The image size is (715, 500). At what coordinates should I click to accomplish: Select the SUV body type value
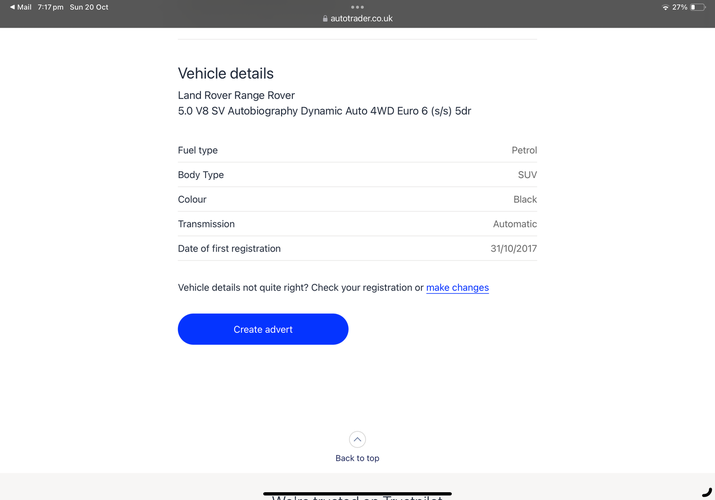tap(528, 175)
